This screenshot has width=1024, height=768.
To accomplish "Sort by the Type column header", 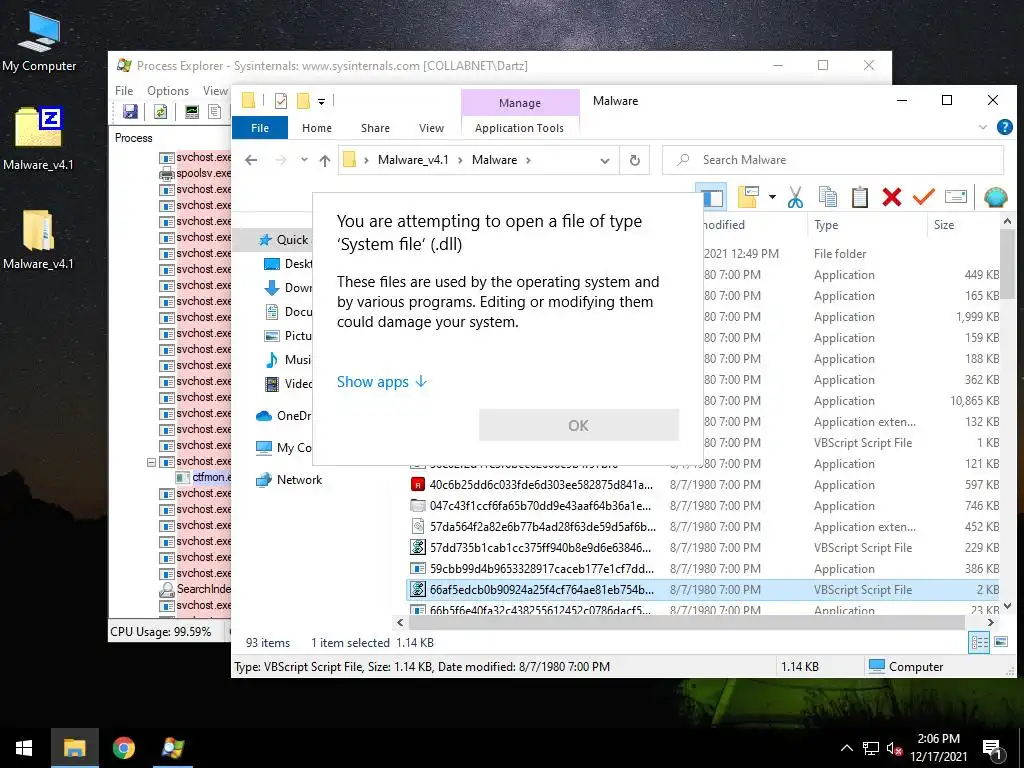I will point(826,225).
